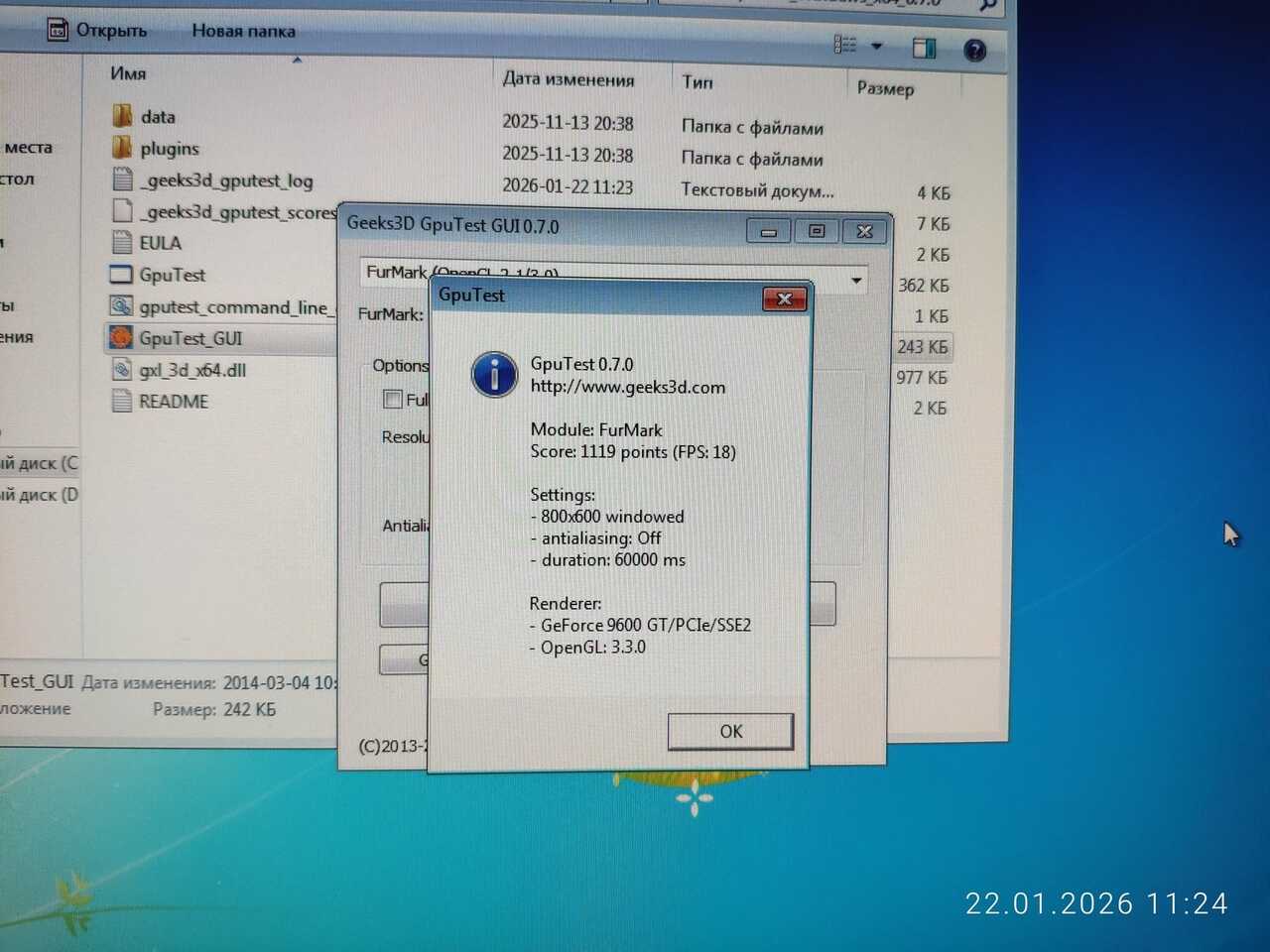Toggle the Fullscreen checkbox in GpuTest GUI

pyautogui.click(x=393, y=399)
